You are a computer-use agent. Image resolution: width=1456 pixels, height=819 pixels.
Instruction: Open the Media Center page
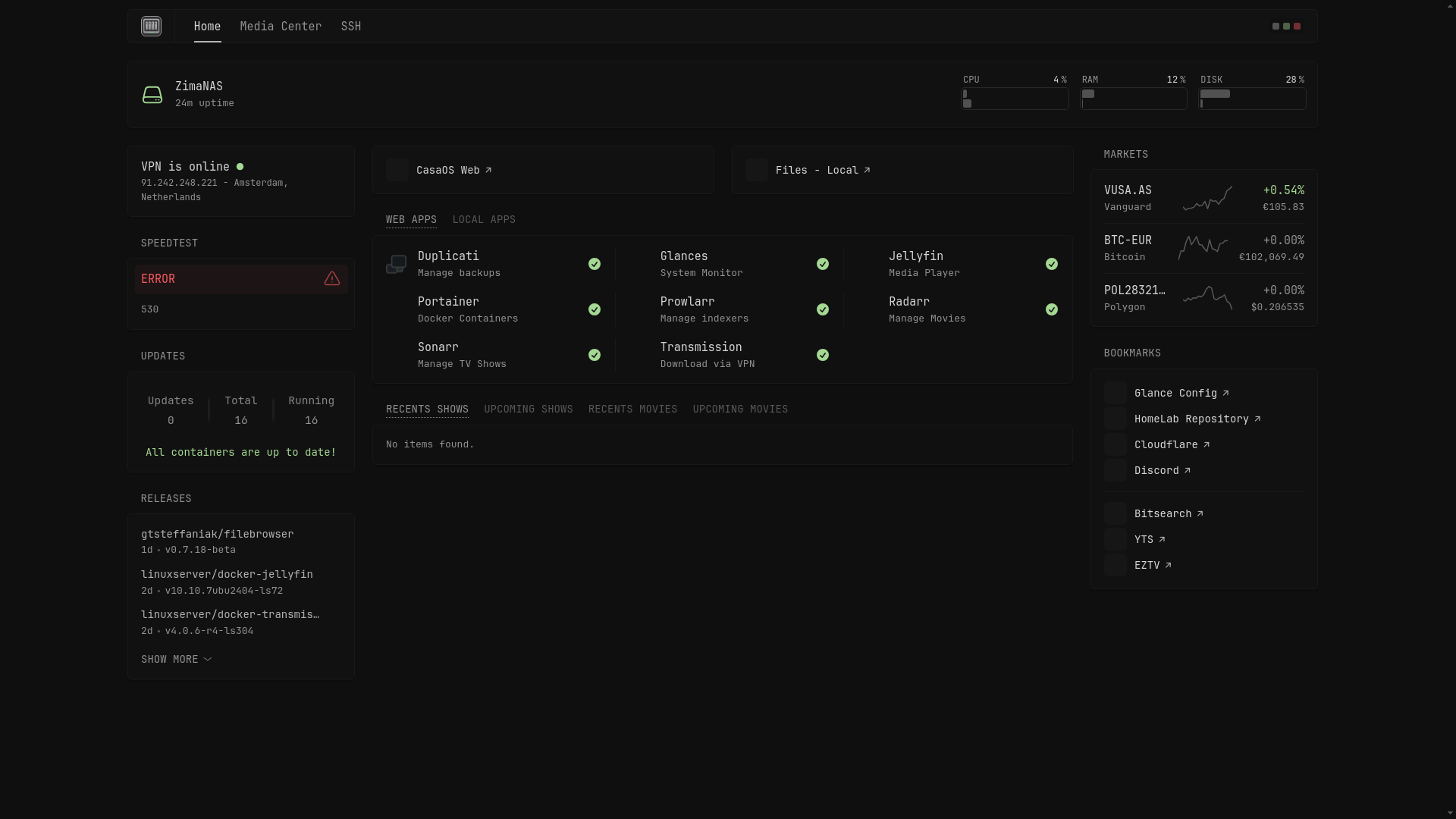281,27
